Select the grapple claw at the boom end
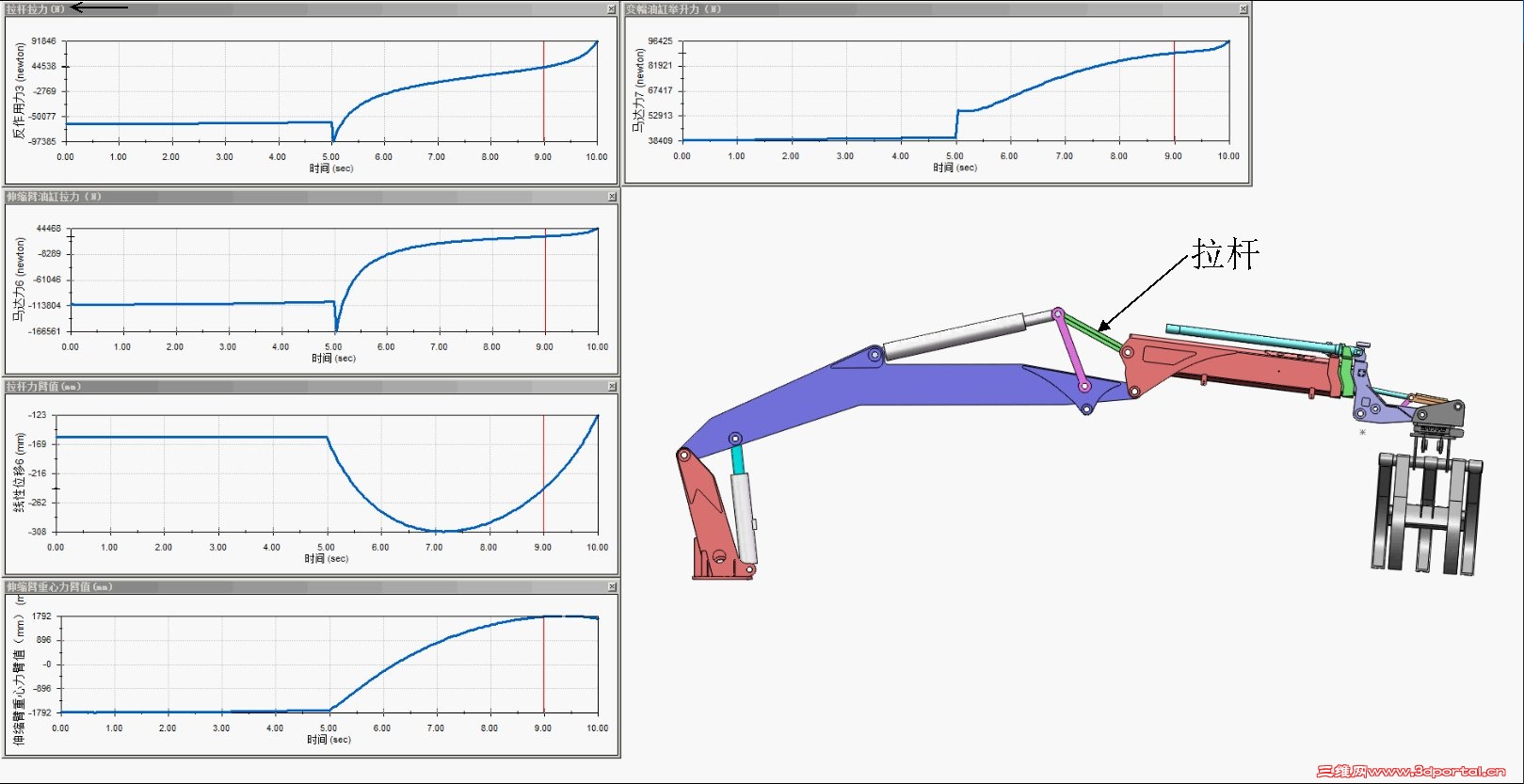The height and width of the screenshot is (784, 1524). [1427, 513]
